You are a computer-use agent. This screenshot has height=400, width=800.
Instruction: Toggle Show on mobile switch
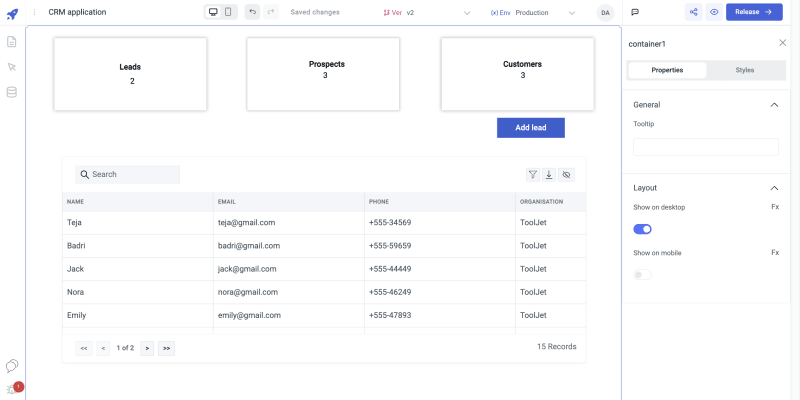tap(642, 275)
